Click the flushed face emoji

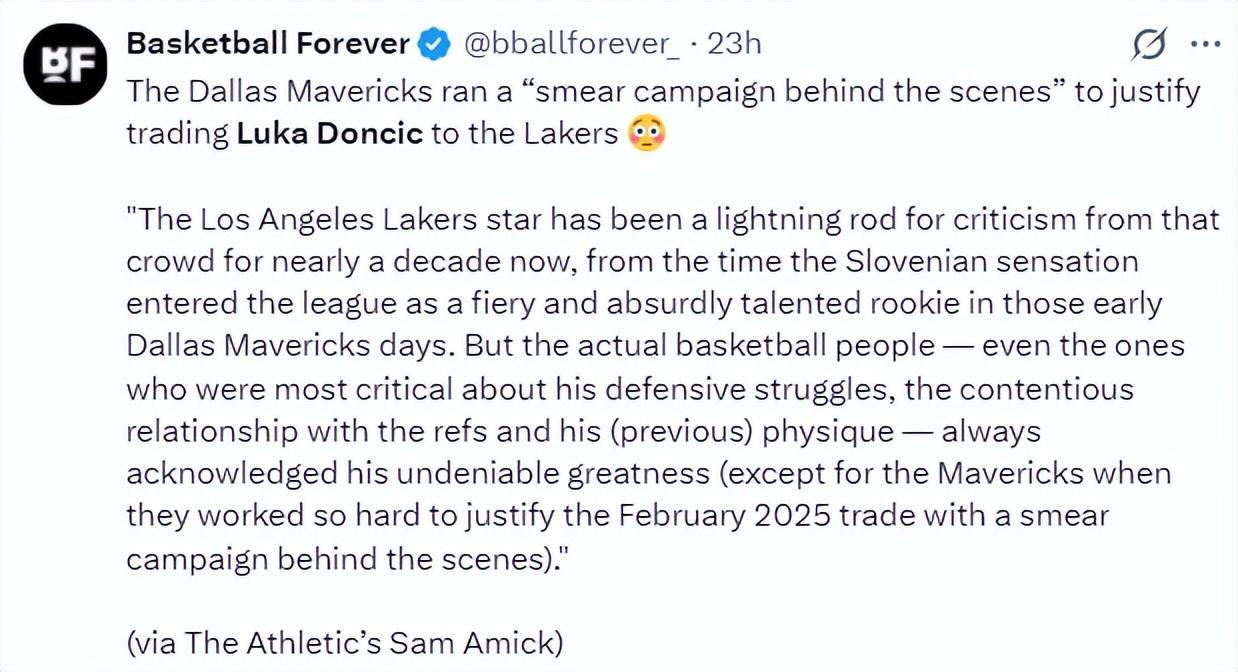tap(645, 134)
